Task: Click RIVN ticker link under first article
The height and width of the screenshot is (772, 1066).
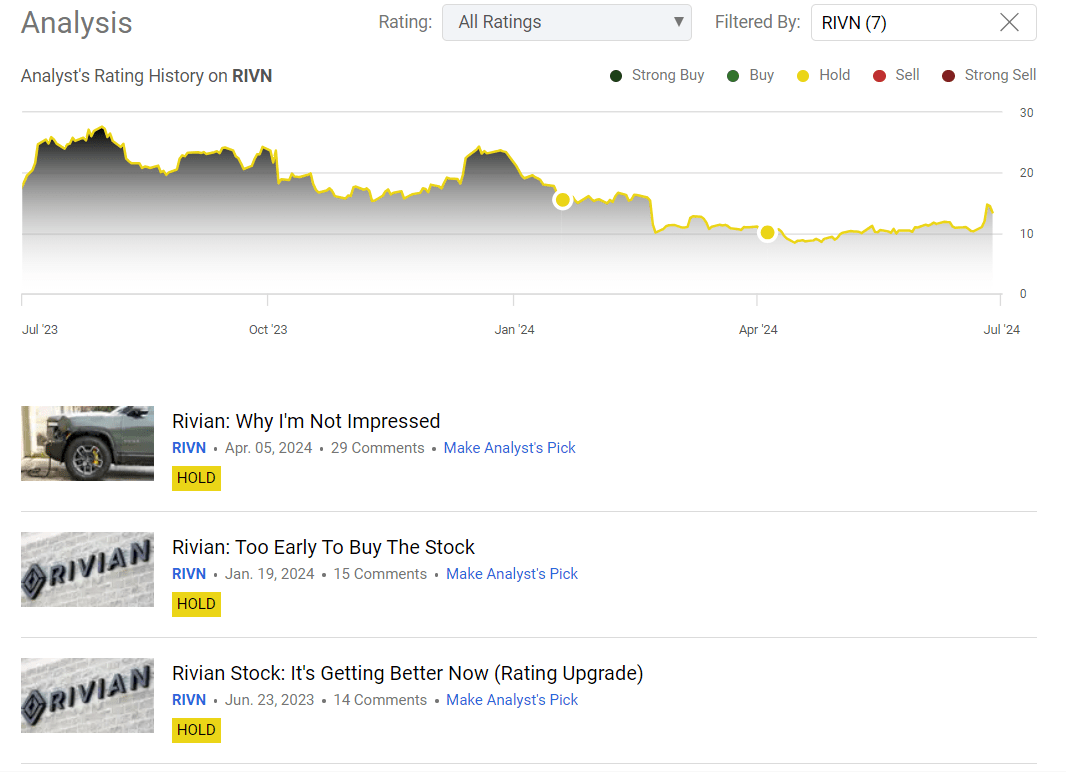Action: 189,448
